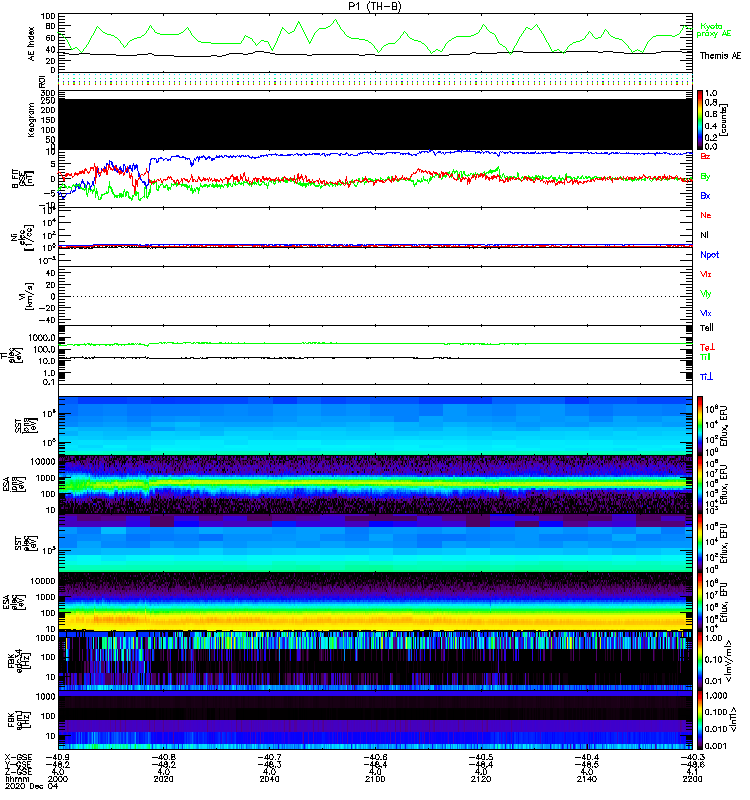Click the X-GSE value "-40.5"
The image size is (750, 800).
(481, 758)
